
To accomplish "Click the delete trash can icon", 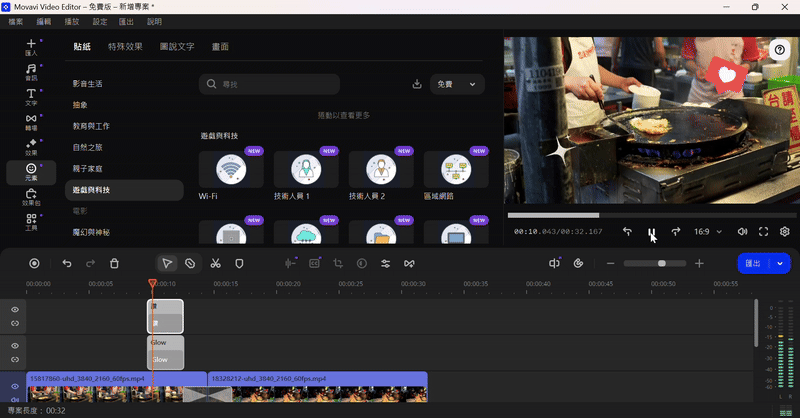I will click(x=114, y=263).
